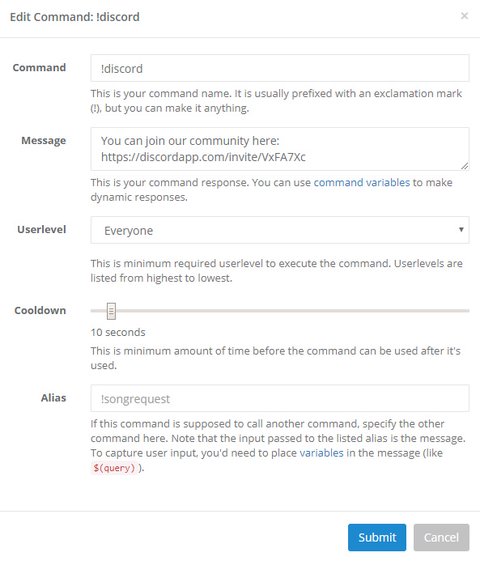The image size is (480, 561).
Task: Click the Command field label
Action: [x=39, y=67]
